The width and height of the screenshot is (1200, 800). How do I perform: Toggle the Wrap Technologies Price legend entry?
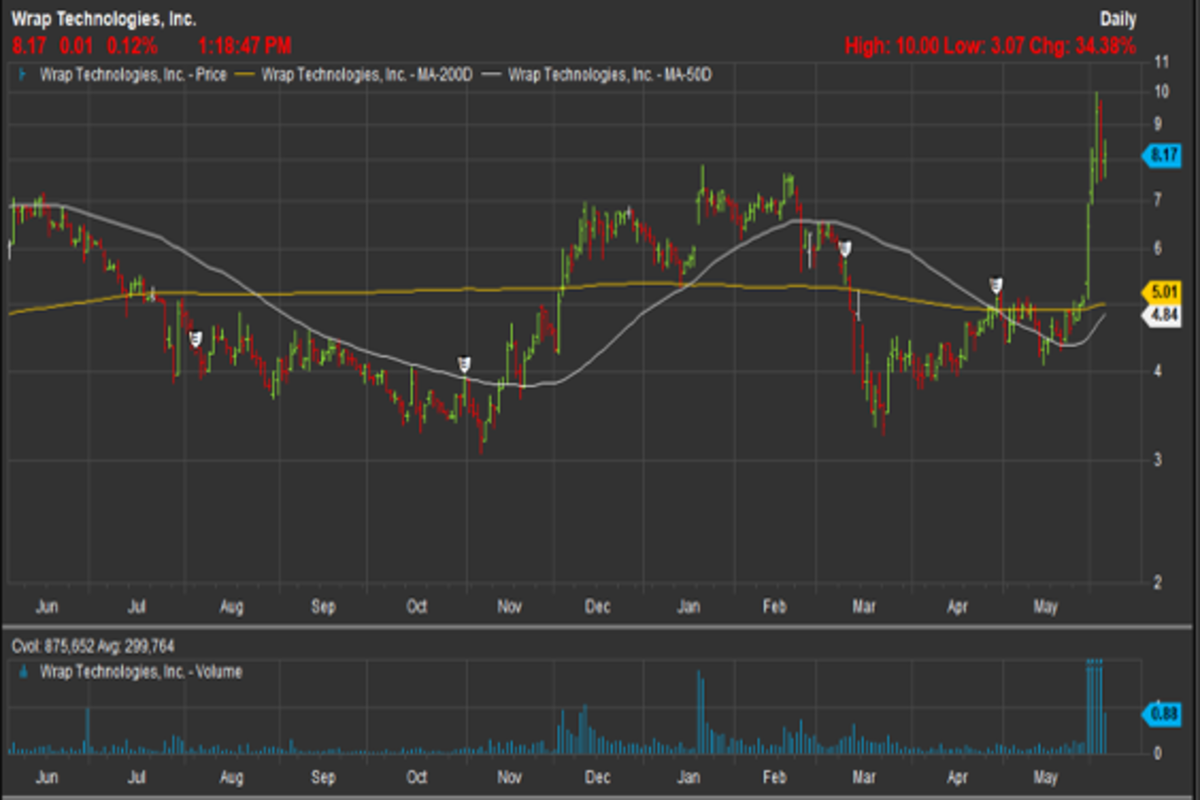tap(137, 74)
